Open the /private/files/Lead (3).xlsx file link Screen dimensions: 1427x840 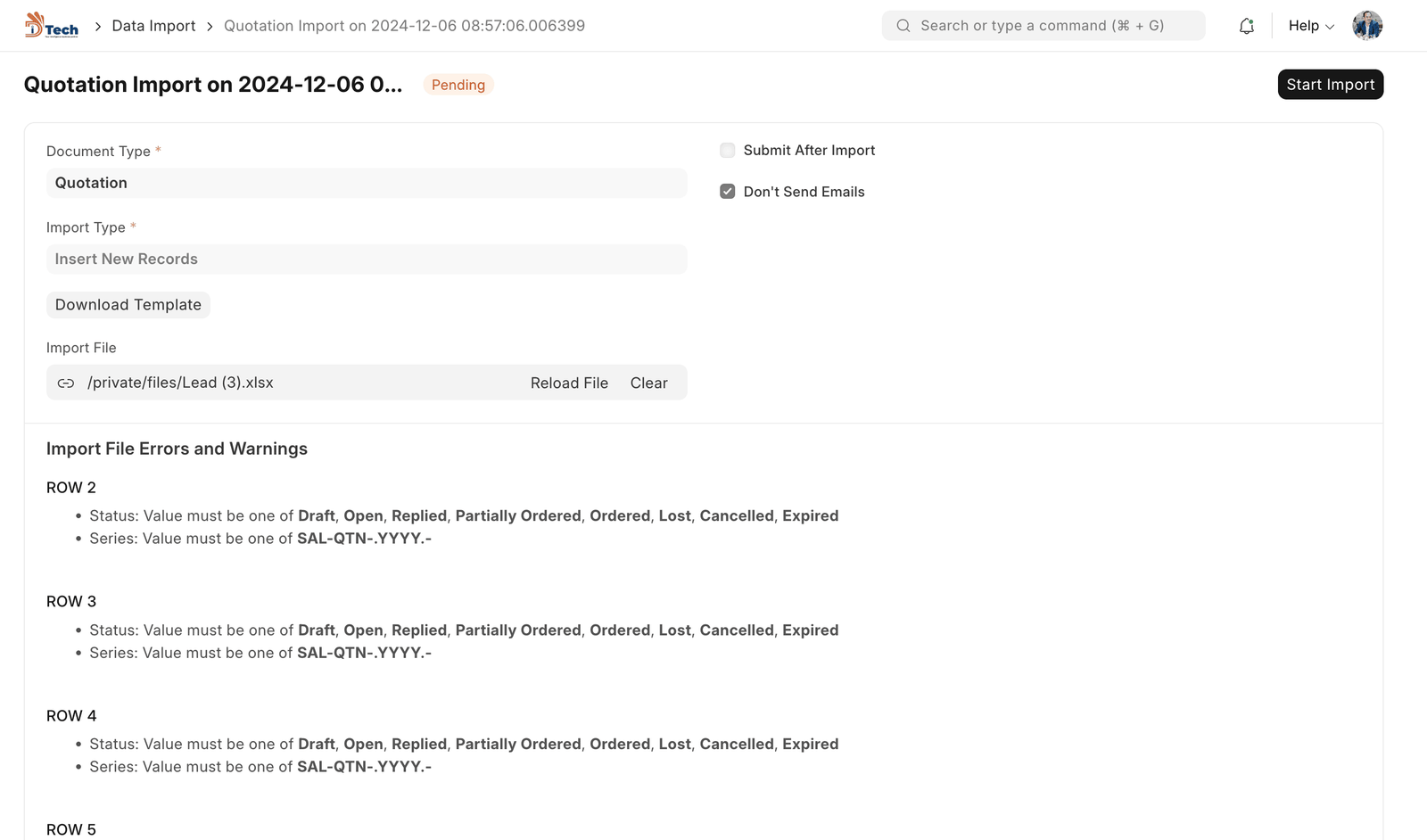(180, 383)
